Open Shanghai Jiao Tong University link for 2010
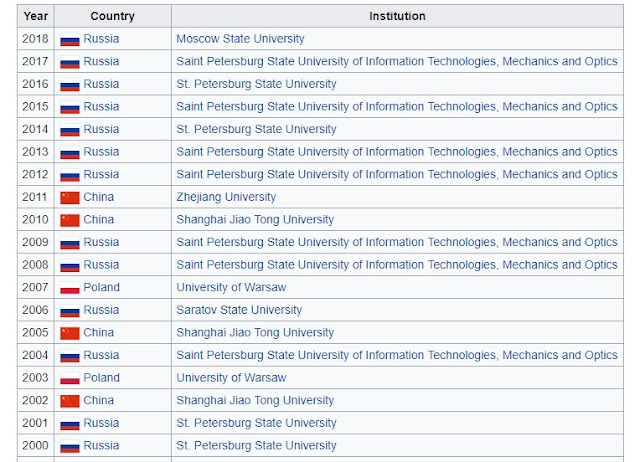This screenshot has height=462, width=640. pyautogui.click(x=255, y=220)
